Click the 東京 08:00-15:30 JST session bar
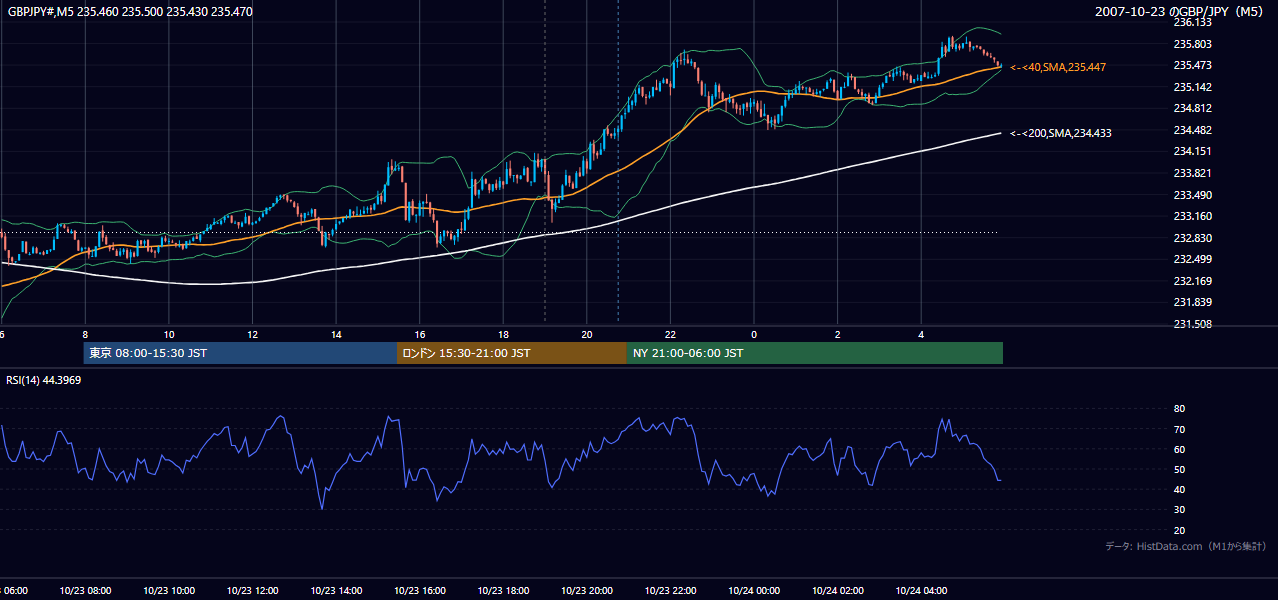Image resolution: width=1278 pixels, height=600 pixels. (240, 353)
